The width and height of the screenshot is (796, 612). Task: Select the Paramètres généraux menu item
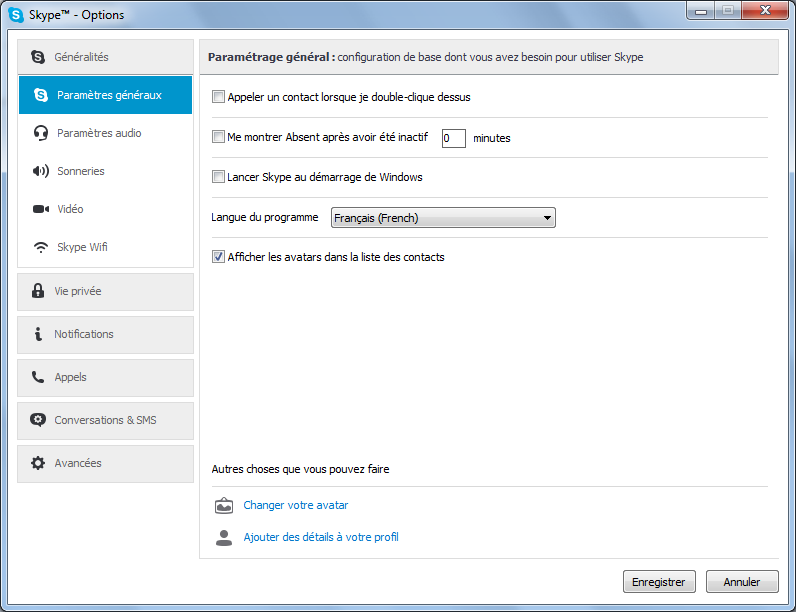(106, 95)
